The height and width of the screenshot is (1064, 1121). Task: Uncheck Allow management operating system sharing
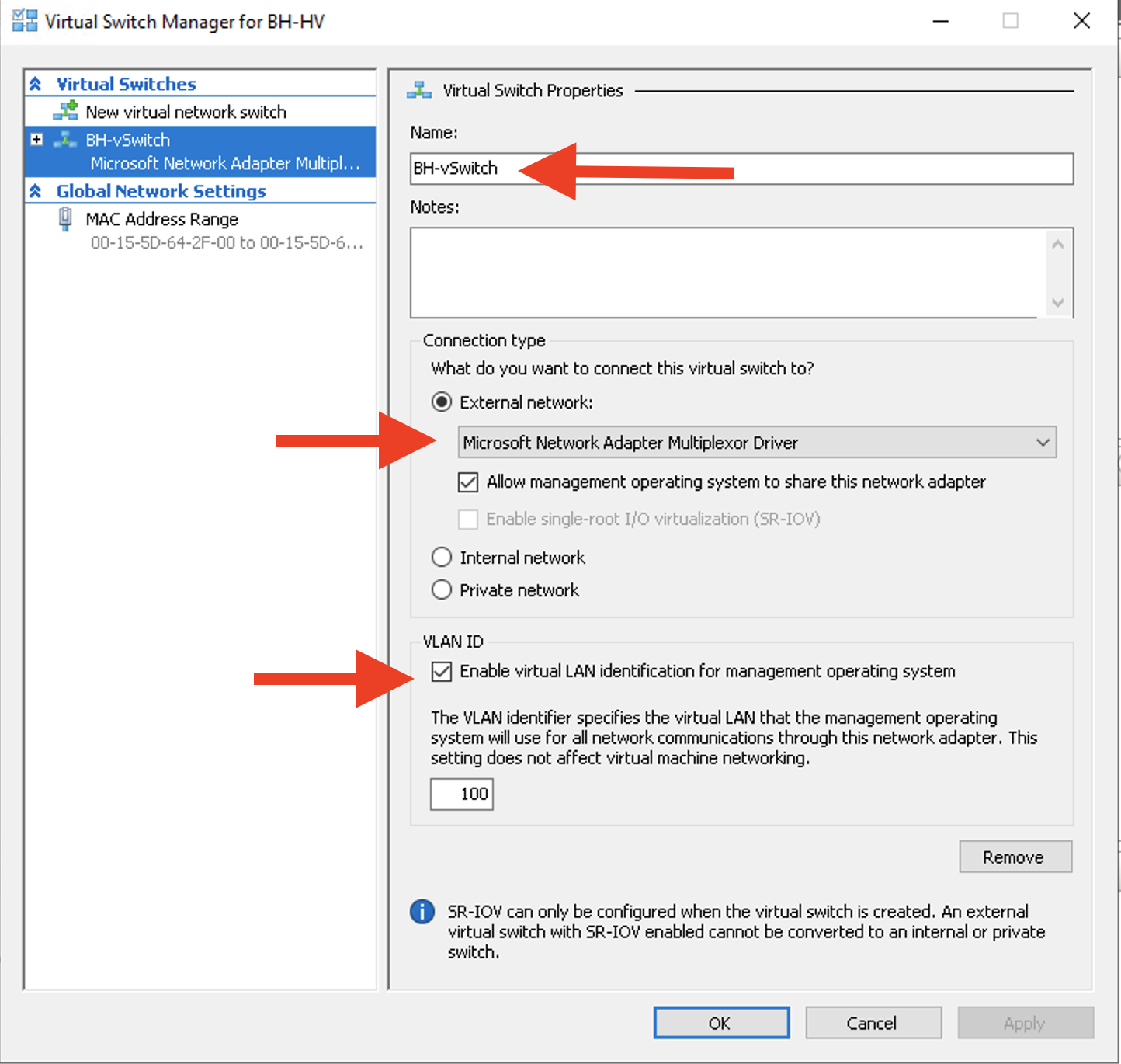[467, 482]
